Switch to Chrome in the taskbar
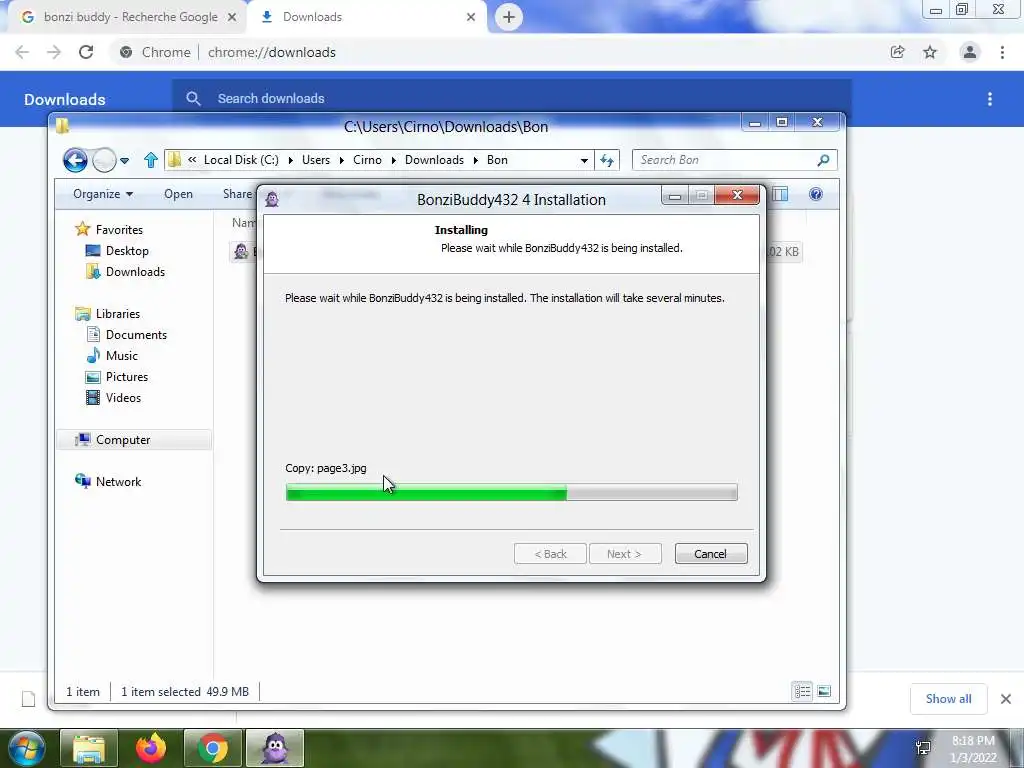Image resolution: width=1024 pixels, height=768 pixels. coord(213,748)
